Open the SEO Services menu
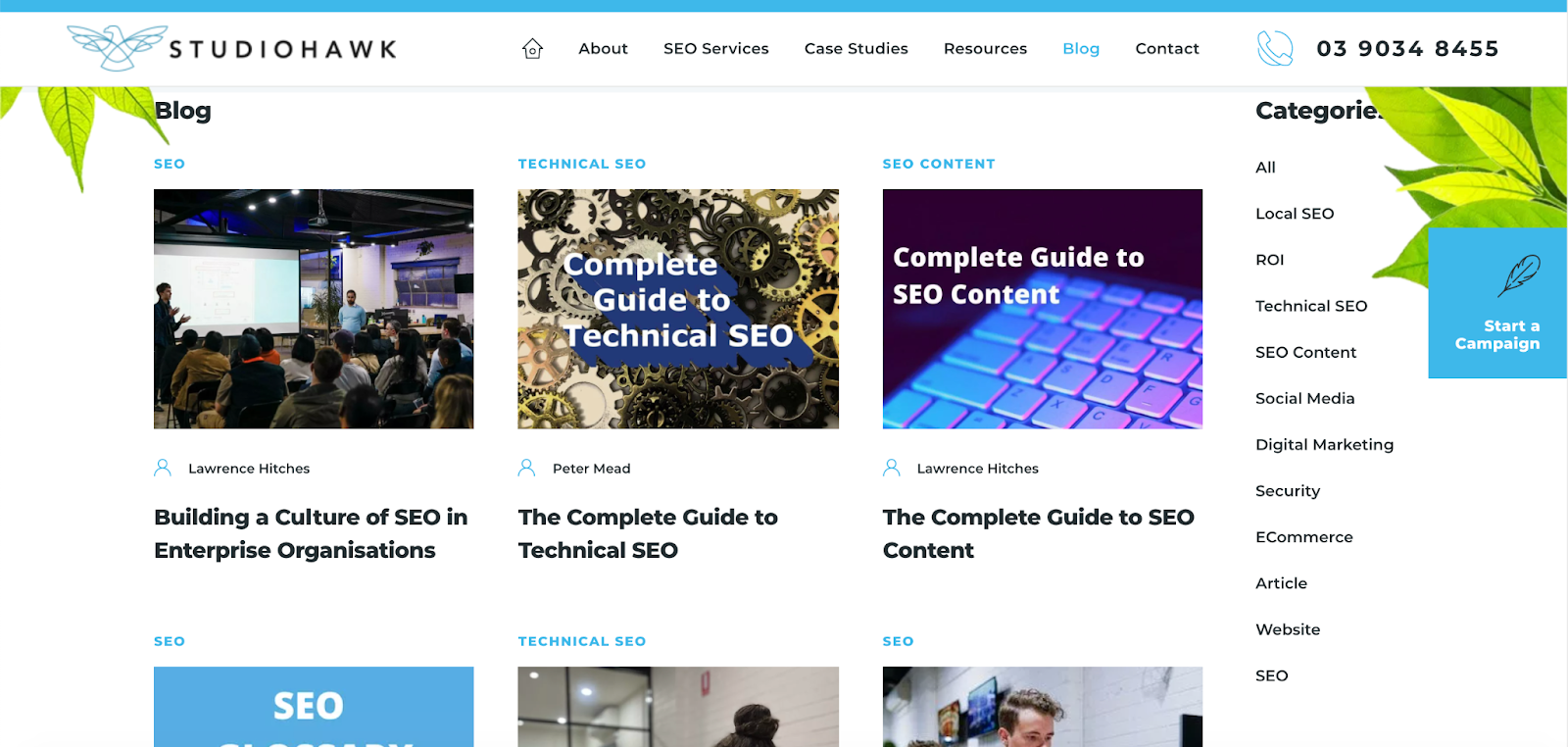This screenshot has width=1568, height=747. 715,48
